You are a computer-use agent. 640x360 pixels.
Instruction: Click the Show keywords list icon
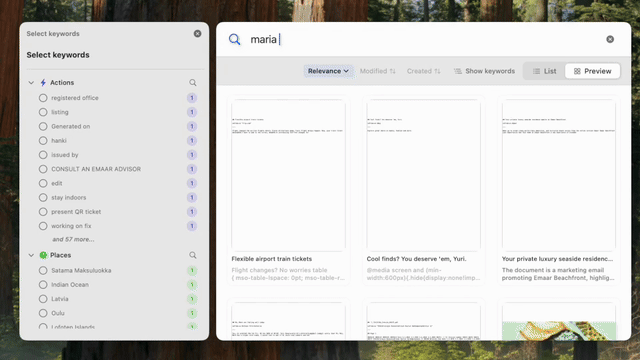tap(458, 71)
